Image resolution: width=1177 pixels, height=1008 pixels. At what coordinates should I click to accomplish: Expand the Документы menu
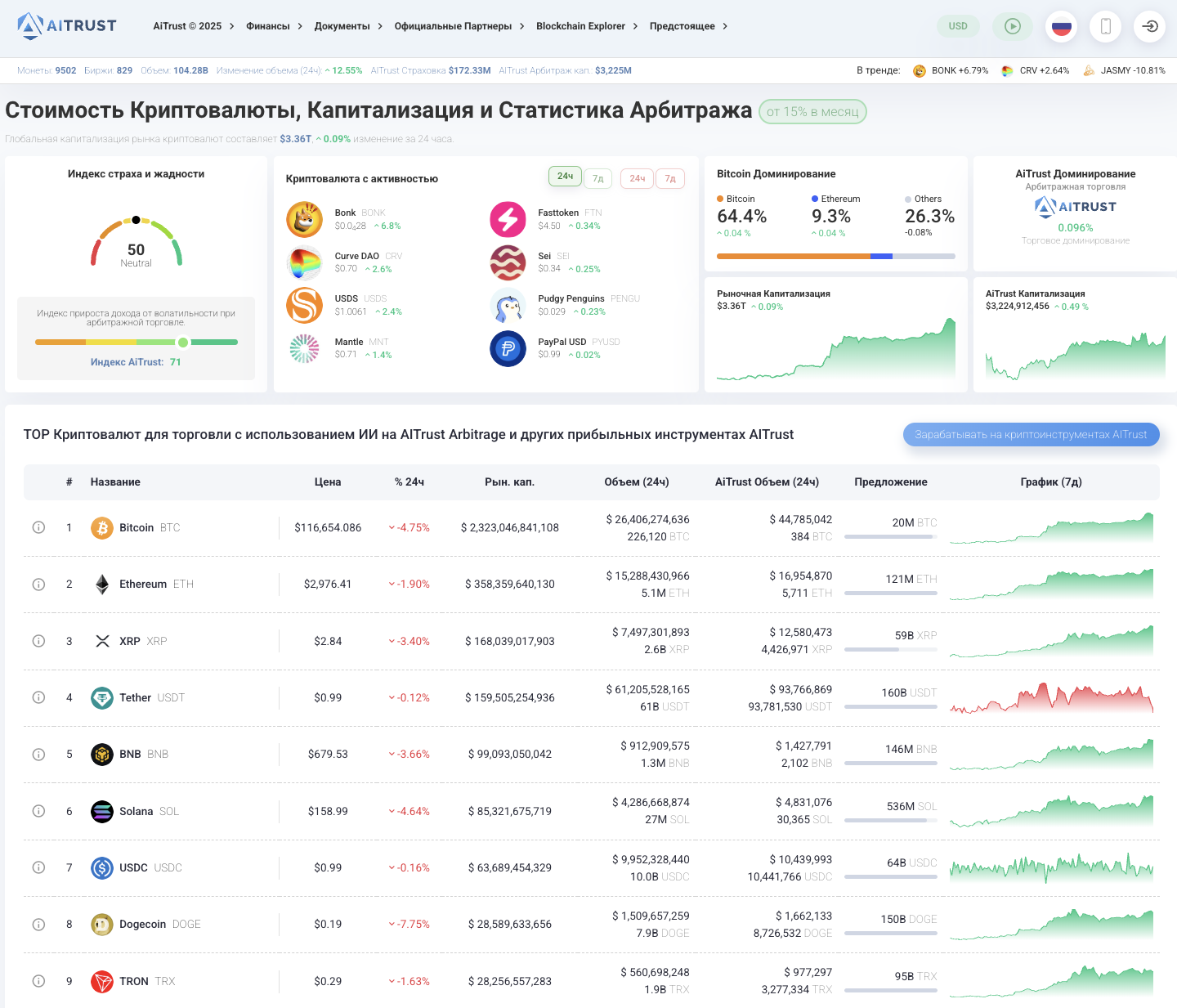tap(348, 26)
